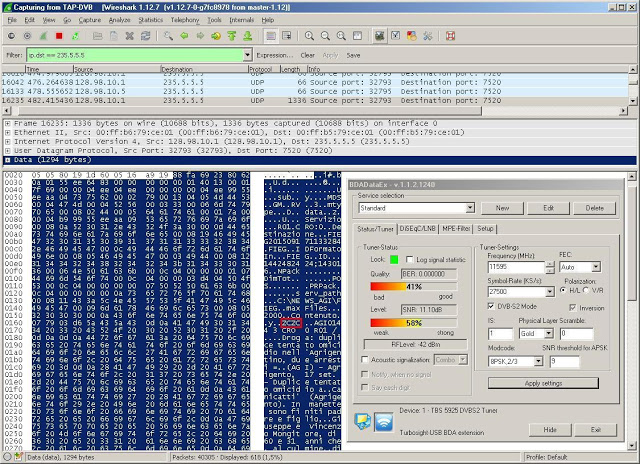640x464 pixels.
Task: Go forward in packet history
Action: [200, 36]
